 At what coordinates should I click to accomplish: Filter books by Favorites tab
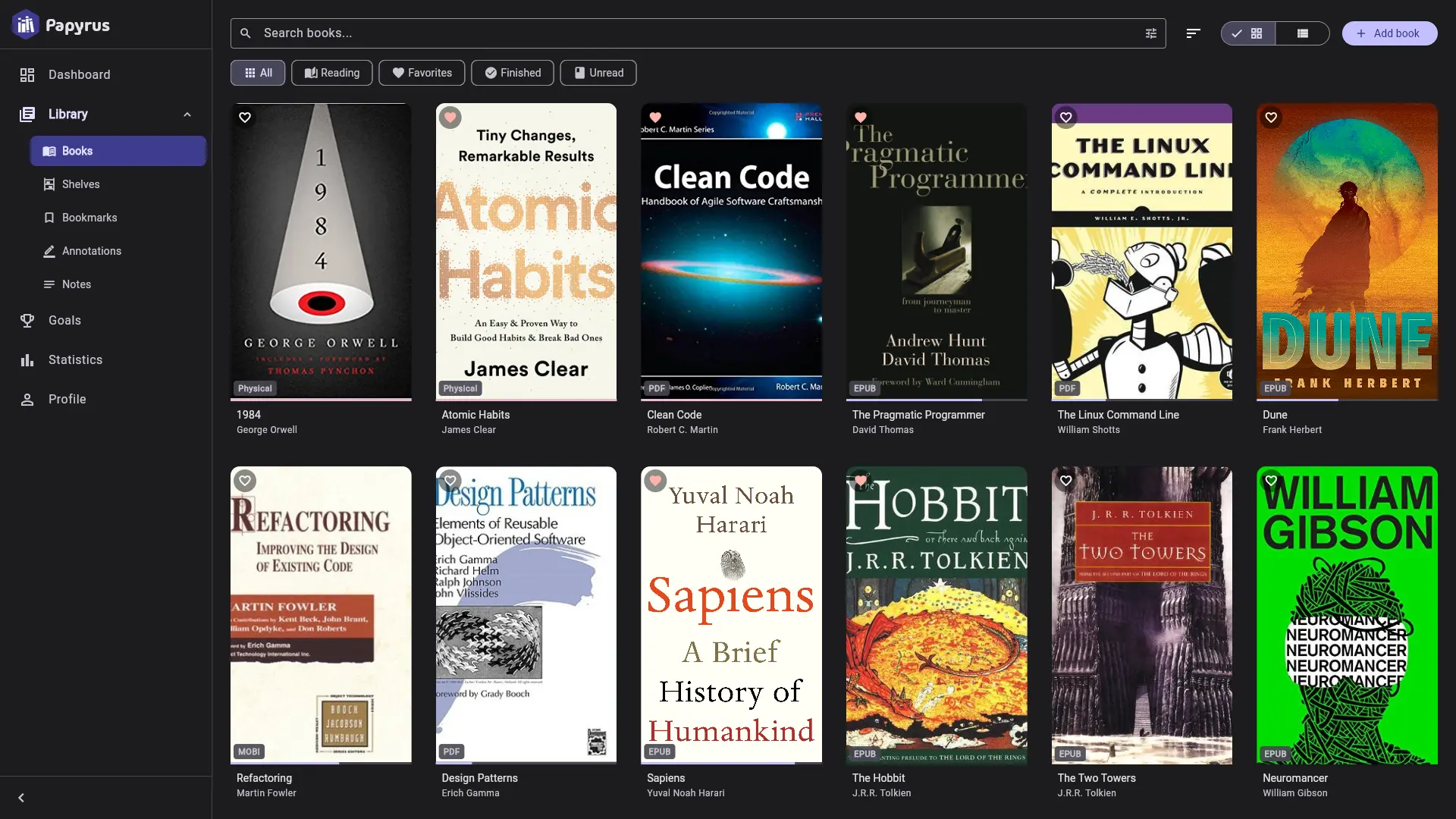coord(422,73)
